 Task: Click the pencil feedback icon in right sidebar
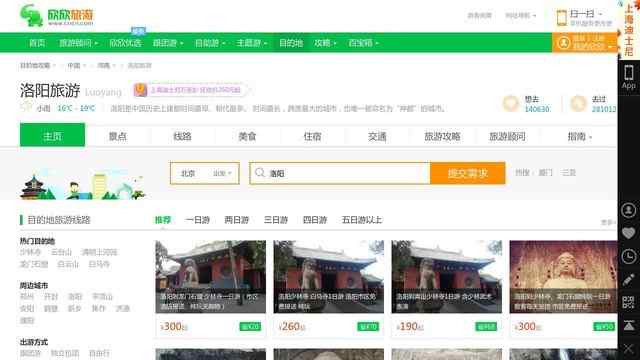click(x=629, y=280)
